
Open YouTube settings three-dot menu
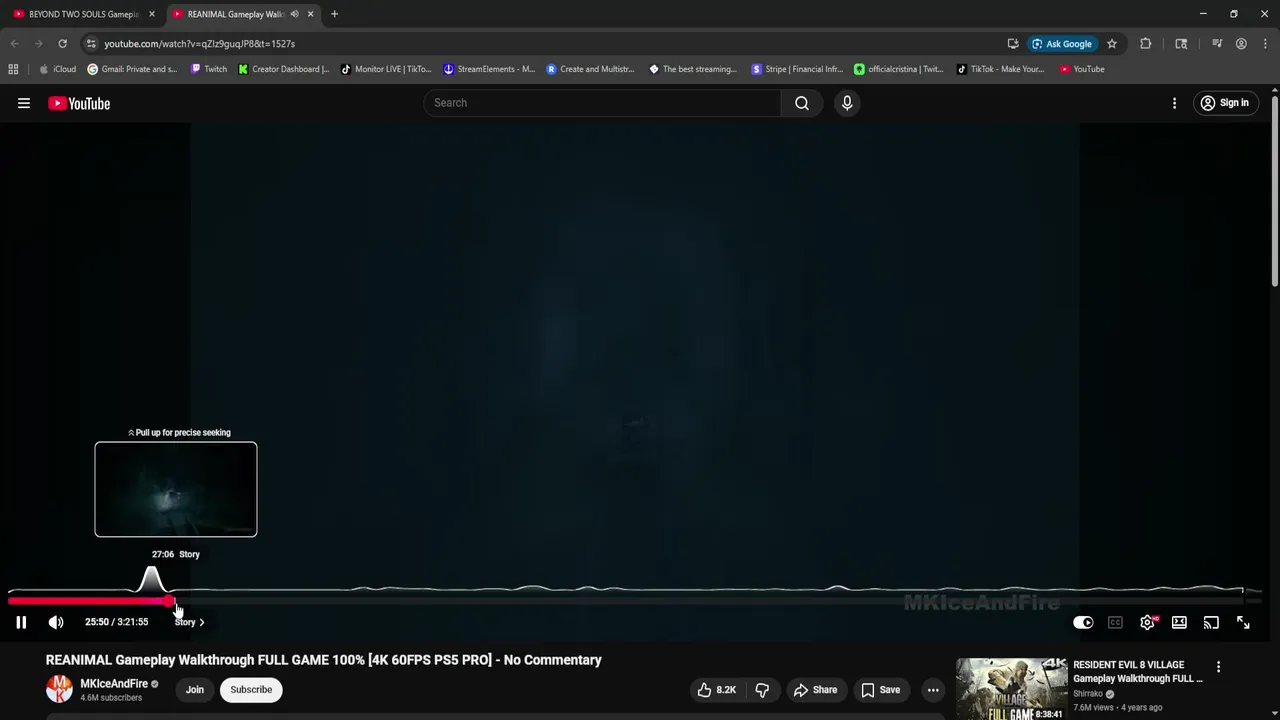[x=1174, y=103]
